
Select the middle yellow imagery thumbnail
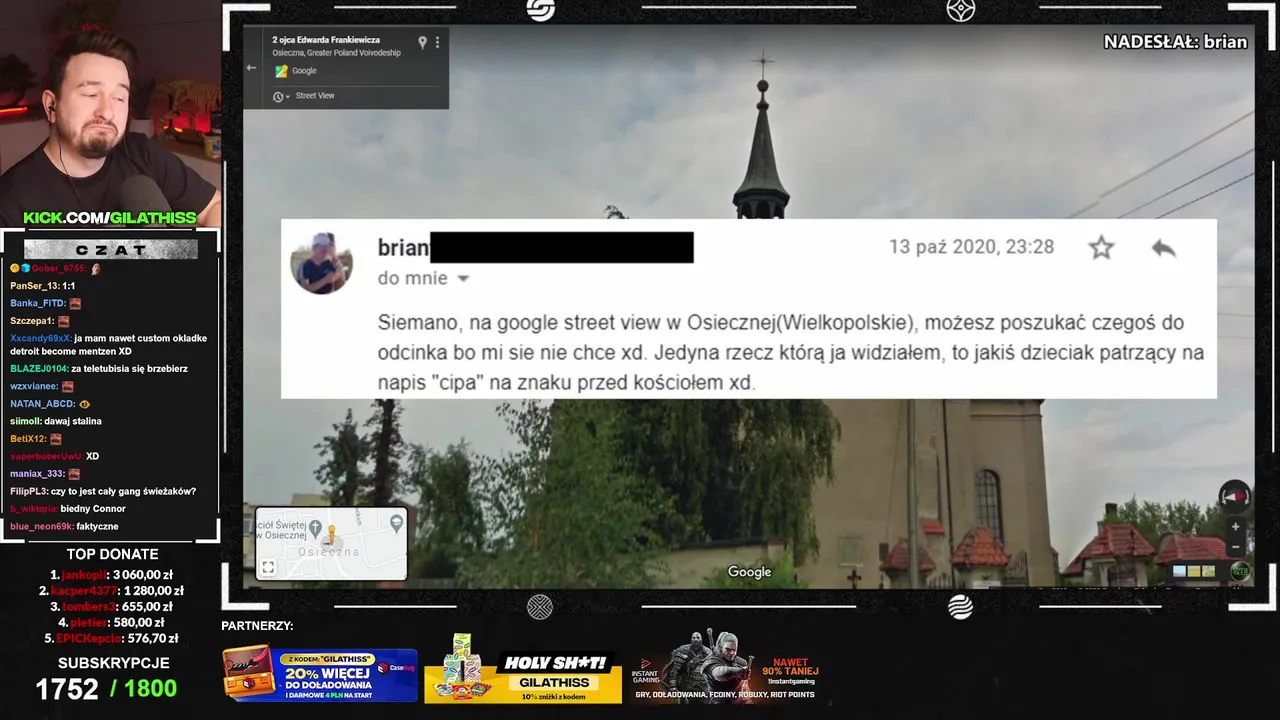(1194, 571)
